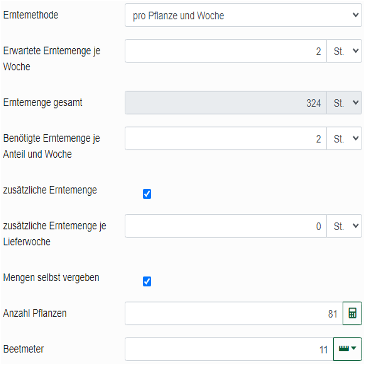
Task: Open the ruler icon dropdown beside Beetmeter
Action: coord(347,349)
